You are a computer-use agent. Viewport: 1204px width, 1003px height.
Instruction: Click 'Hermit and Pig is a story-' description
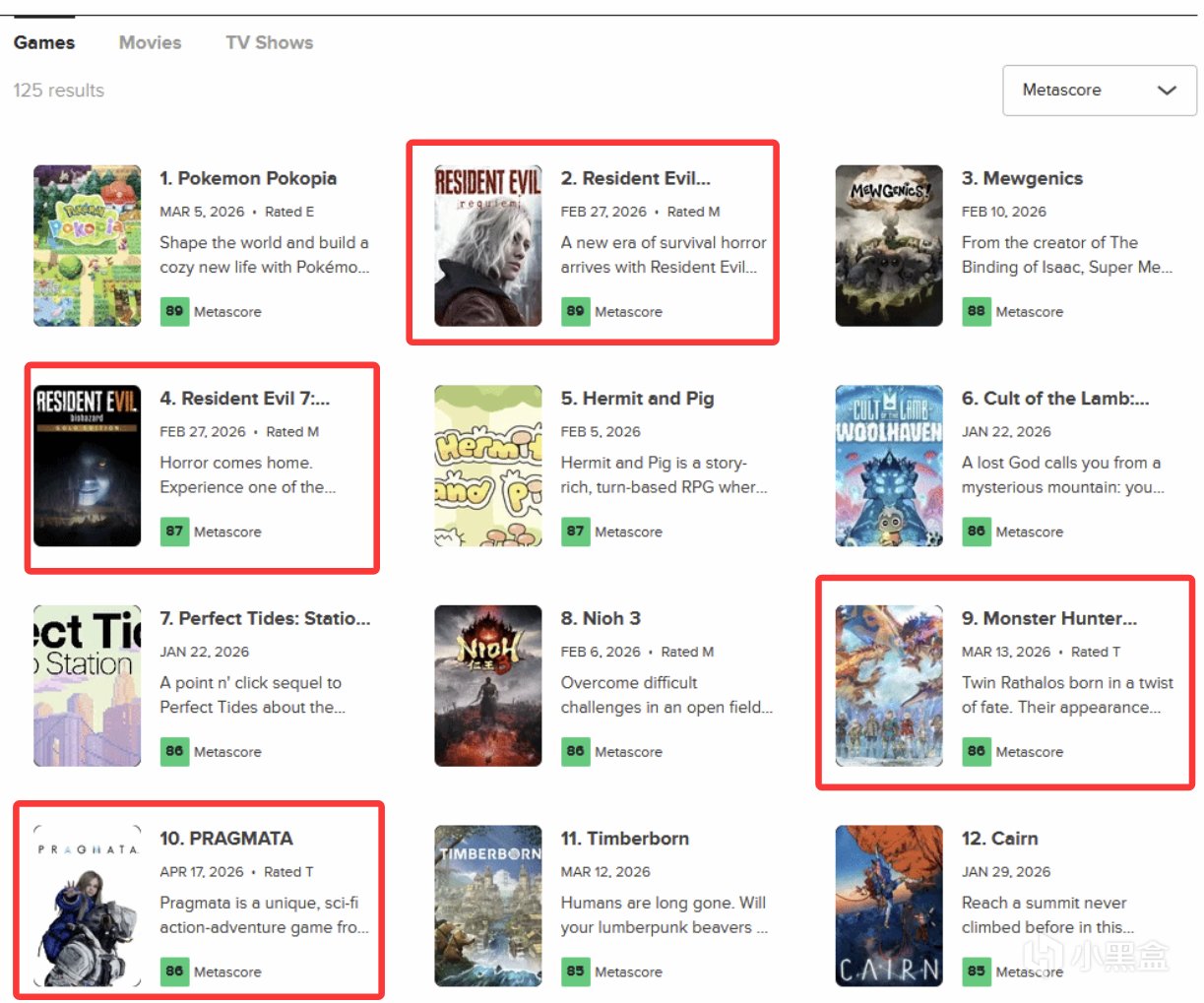(x=654, y=463)
